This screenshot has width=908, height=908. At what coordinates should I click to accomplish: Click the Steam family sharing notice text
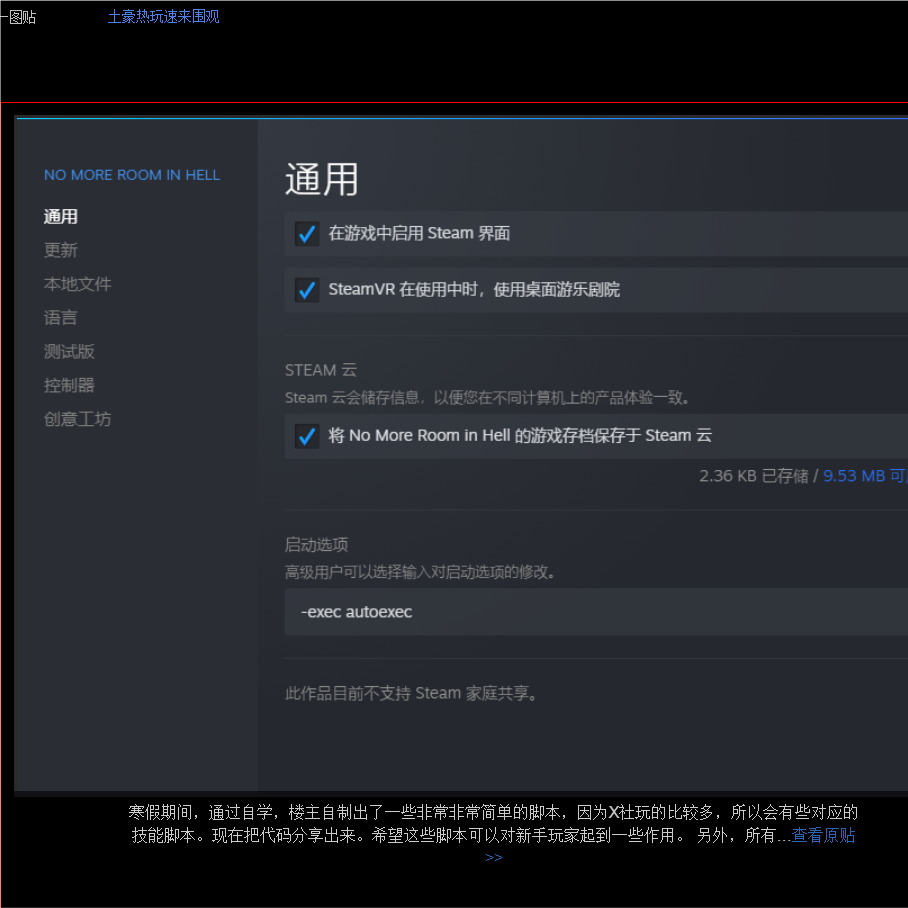pos(411,693)
